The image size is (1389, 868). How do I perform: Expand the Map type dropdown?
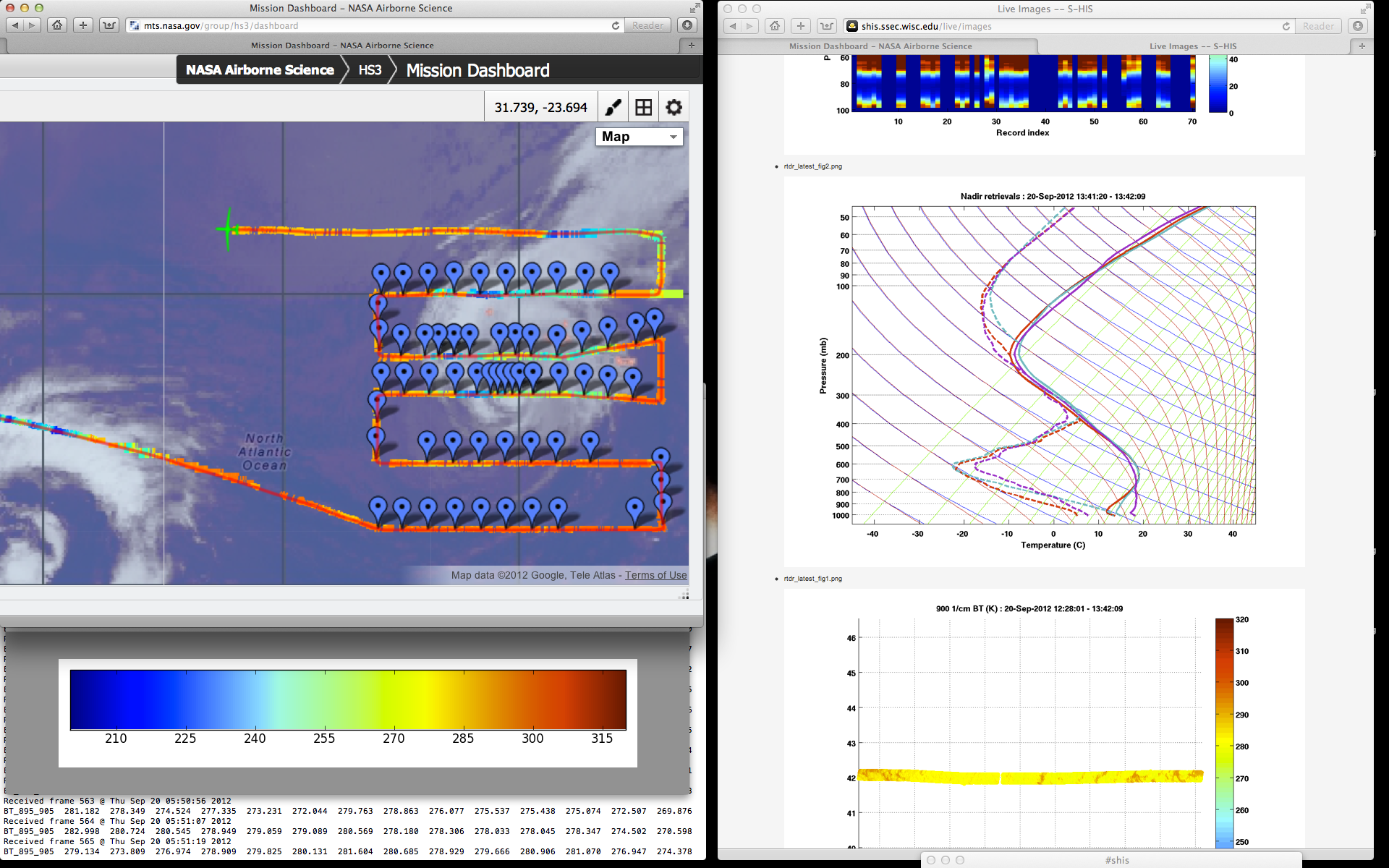[640, 137]
